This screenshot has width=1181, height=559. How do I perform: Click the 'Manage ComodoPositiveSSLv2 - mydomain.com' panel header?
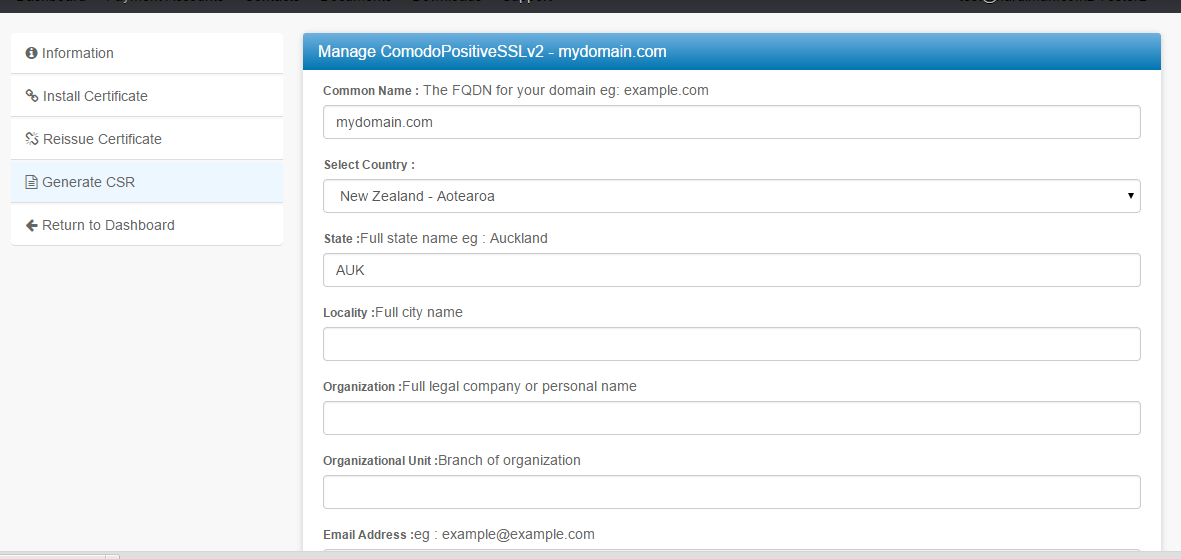pyautogui.click(x=731, y=51)
